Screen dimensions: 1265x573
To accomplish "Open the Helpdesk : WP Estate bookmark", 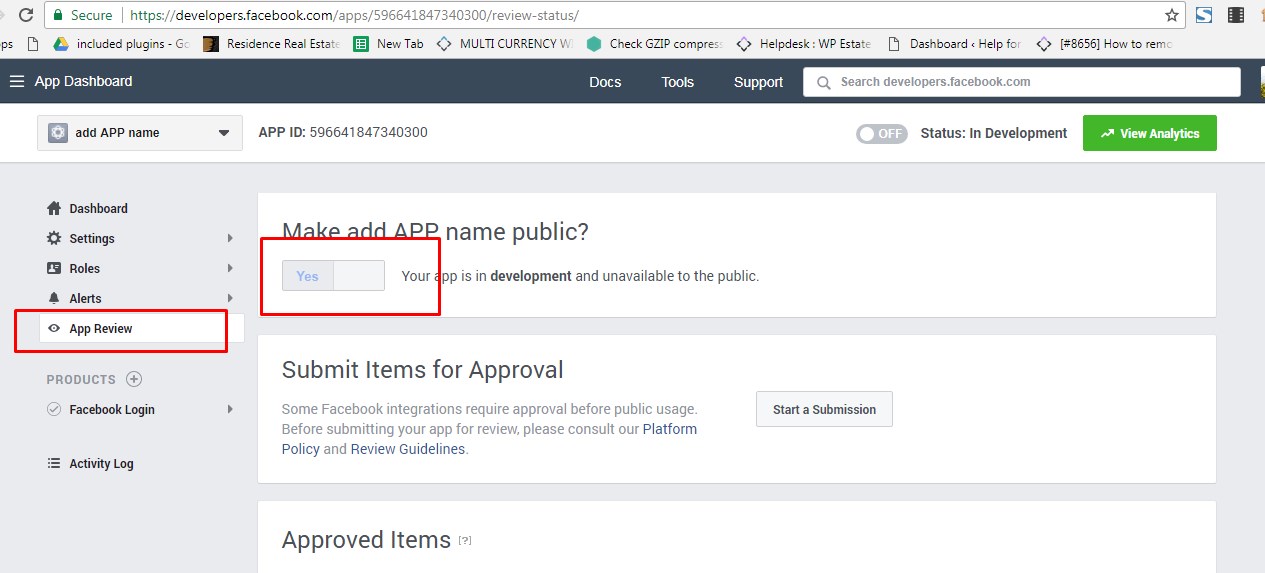I will tap(804, 44).
